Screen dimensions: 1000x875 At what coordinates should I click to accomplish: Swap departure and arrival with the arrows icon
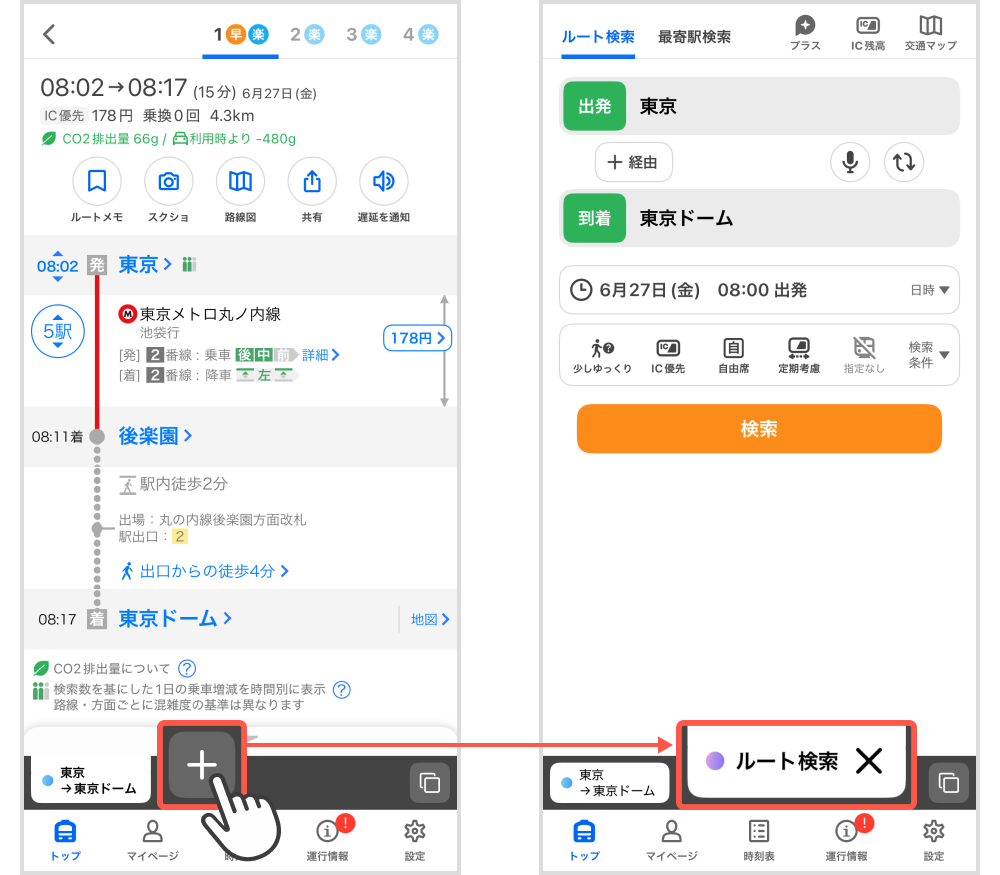(904, 162)
